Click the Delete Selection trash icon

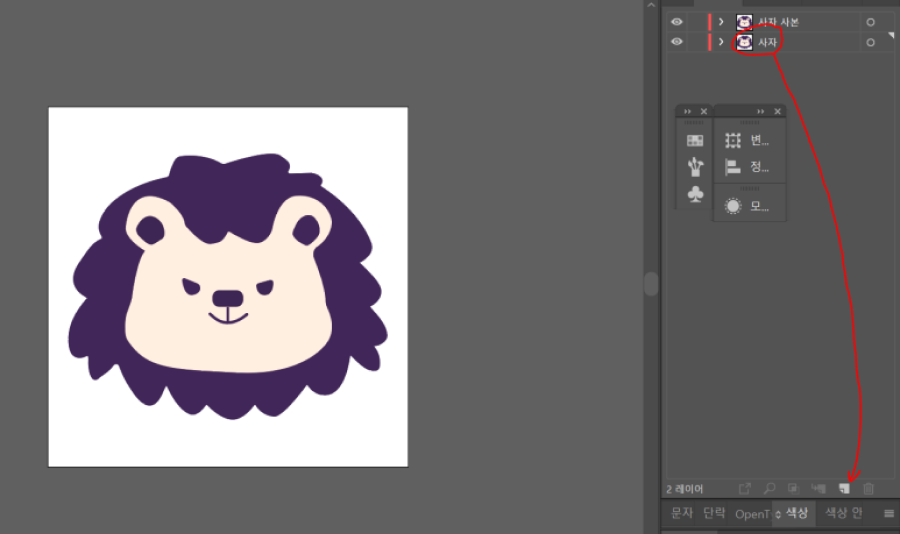[868, 489]
